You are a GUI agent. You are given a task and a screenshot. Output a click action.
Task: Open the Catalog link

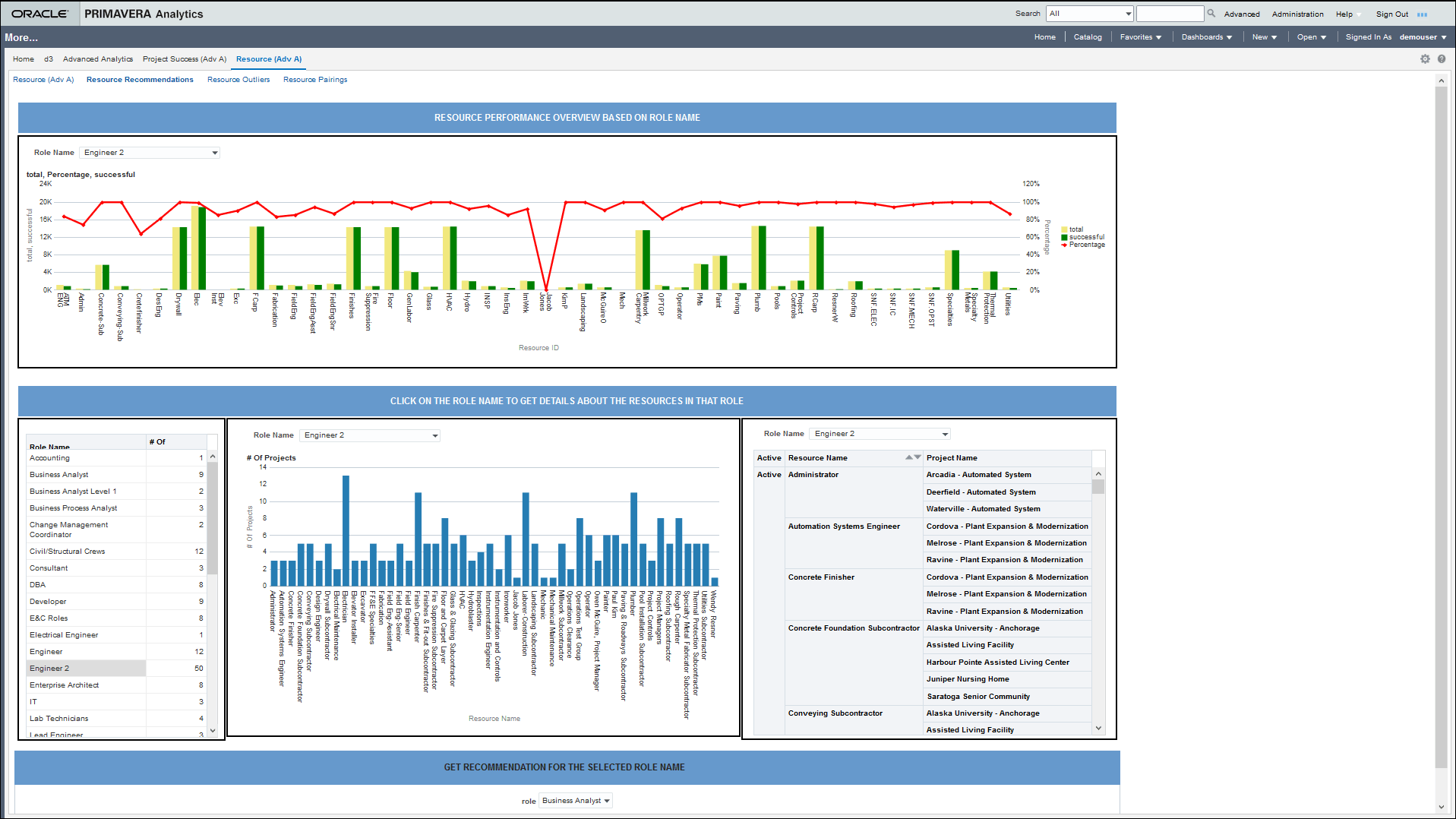point(1088,37)
